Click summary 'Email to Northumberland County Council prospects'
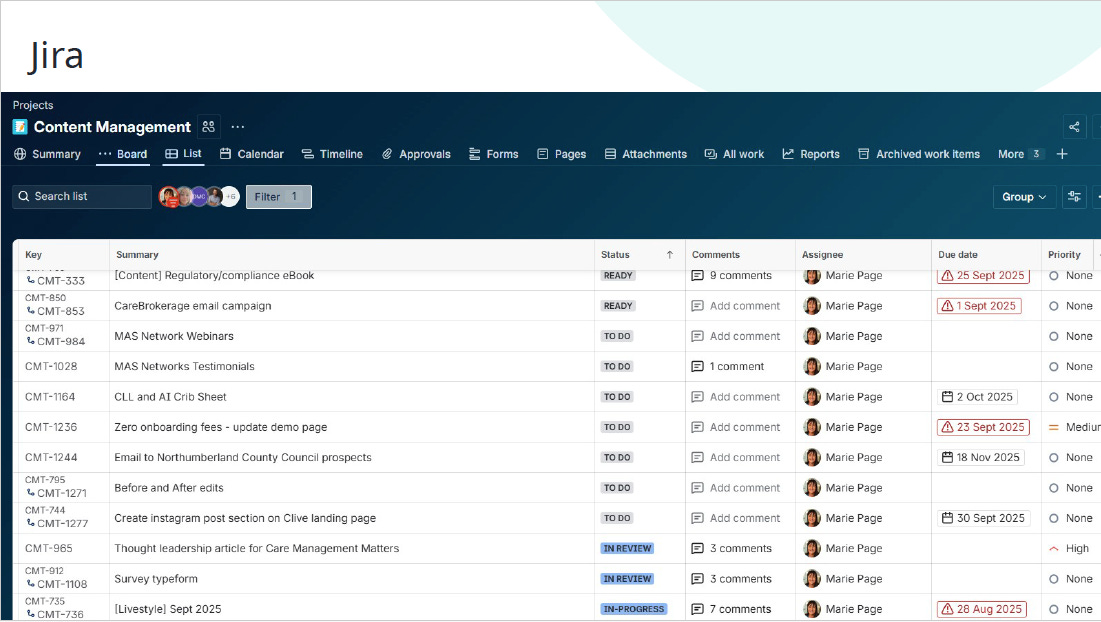Screen dimensions: 1101x622 pyautogui.click(x=243, y=457)
